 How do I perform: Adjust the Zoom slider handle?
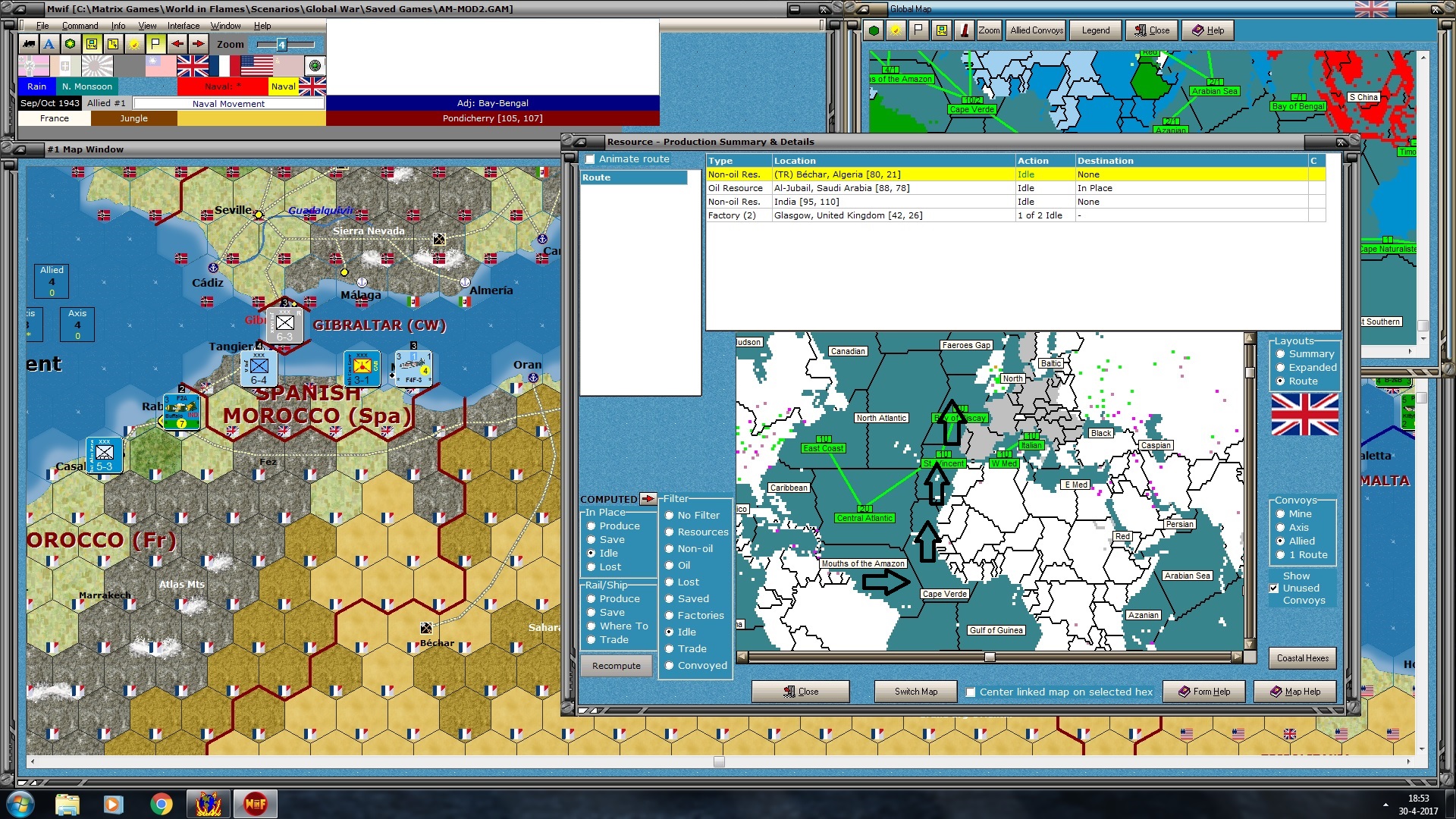pyautogui.click(x=281, y=45)
